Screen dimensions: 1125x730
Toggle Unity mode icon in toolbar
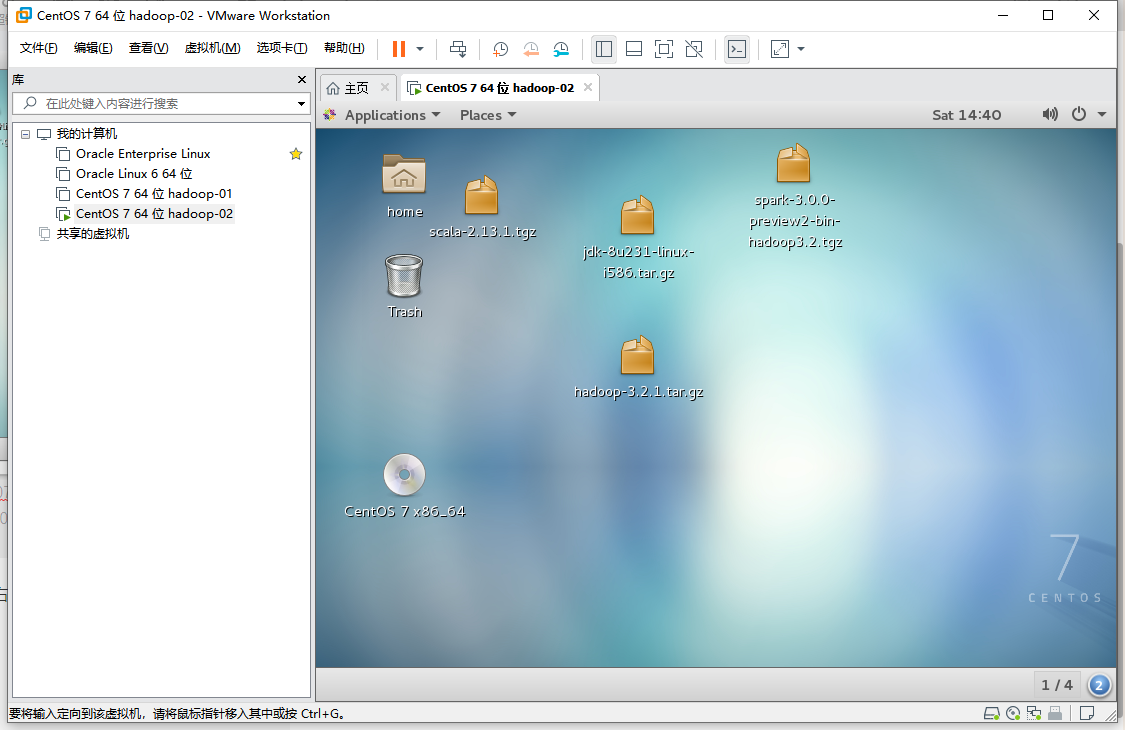[694, 49]
